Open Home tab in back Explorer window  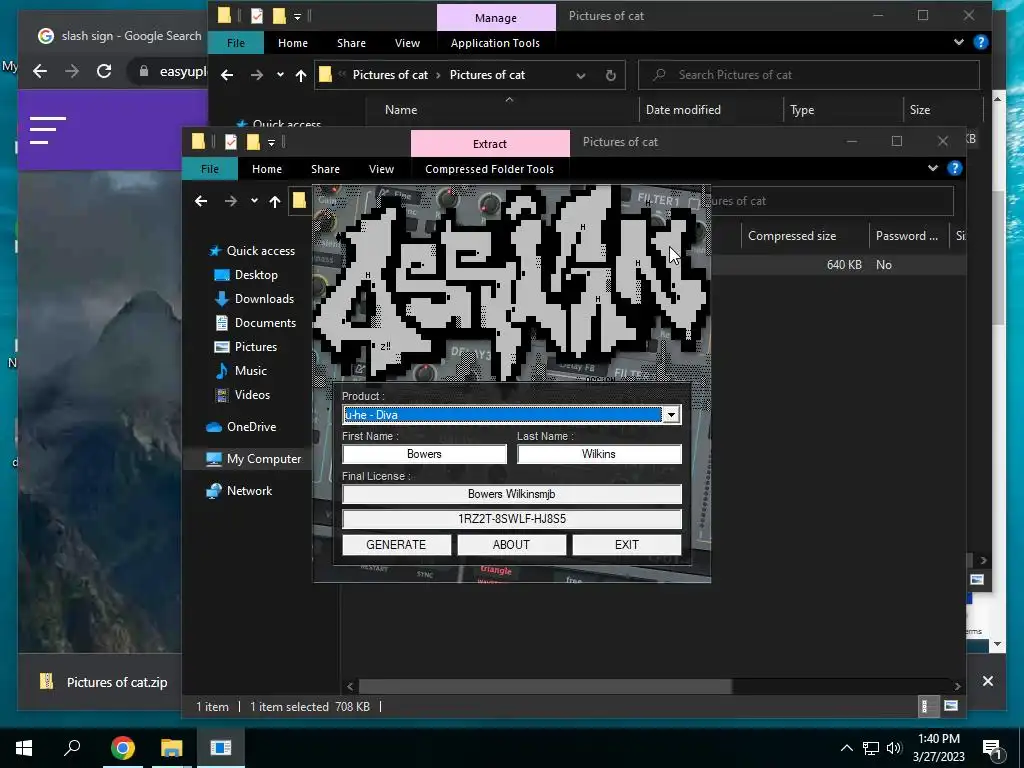pos(293,42)
